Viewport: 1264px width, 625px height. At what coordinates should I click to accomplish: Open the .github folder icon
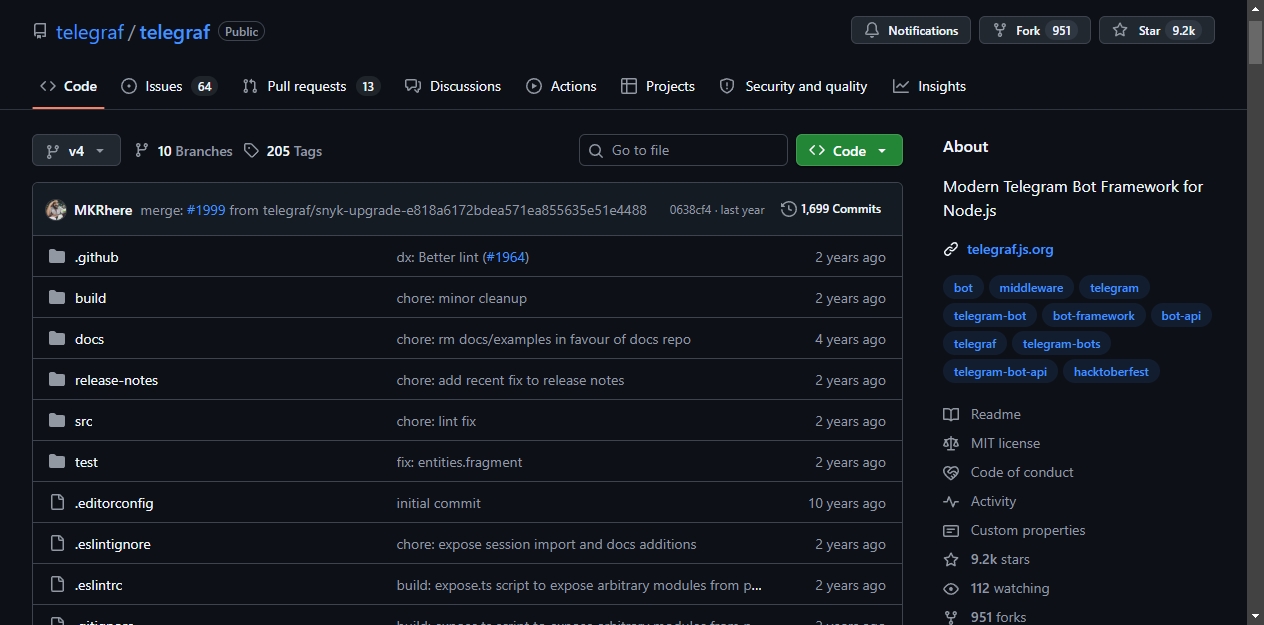click(x=57, y=257)
